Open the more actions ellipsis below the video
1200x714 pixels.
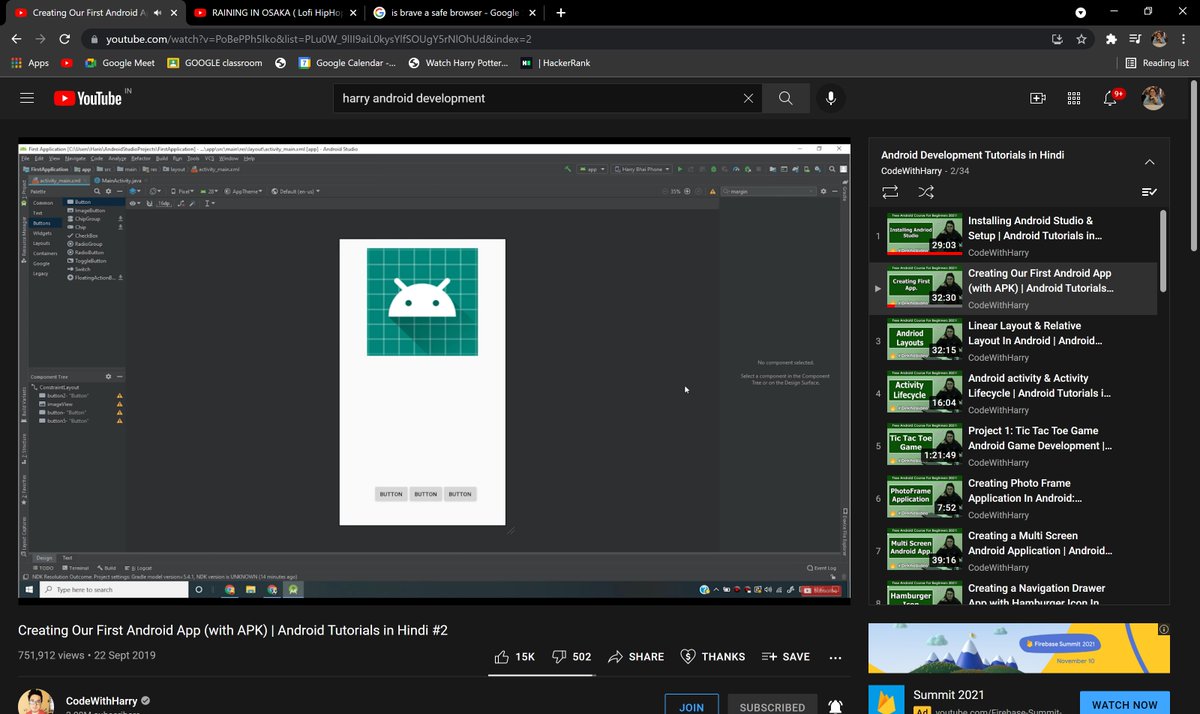point(835,657)
